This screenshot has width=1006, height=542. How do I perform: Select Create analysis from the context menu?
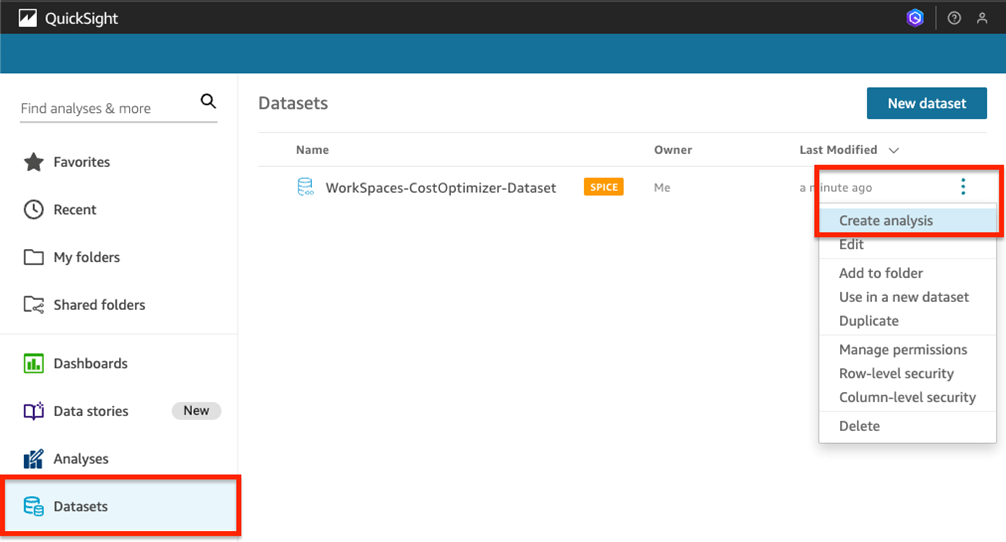point(907,220)
